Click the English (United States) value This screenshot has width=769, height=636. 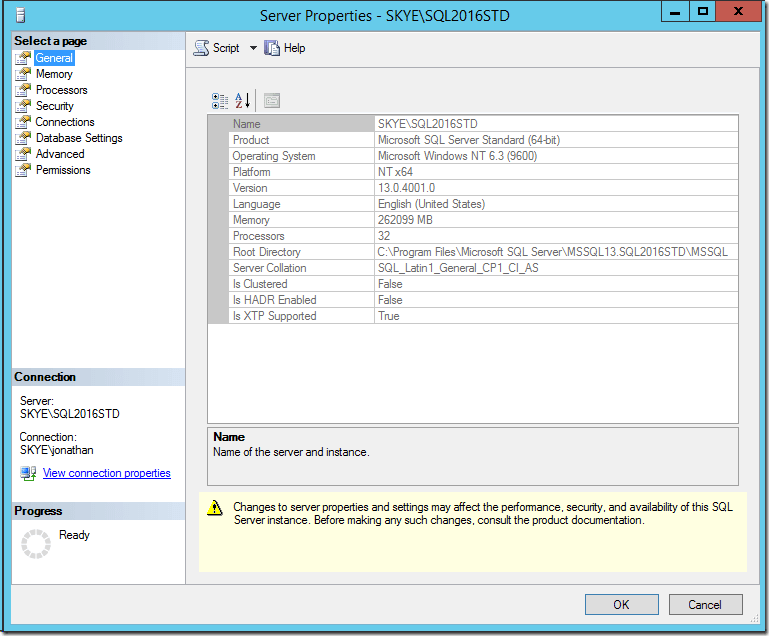(431, 204)
